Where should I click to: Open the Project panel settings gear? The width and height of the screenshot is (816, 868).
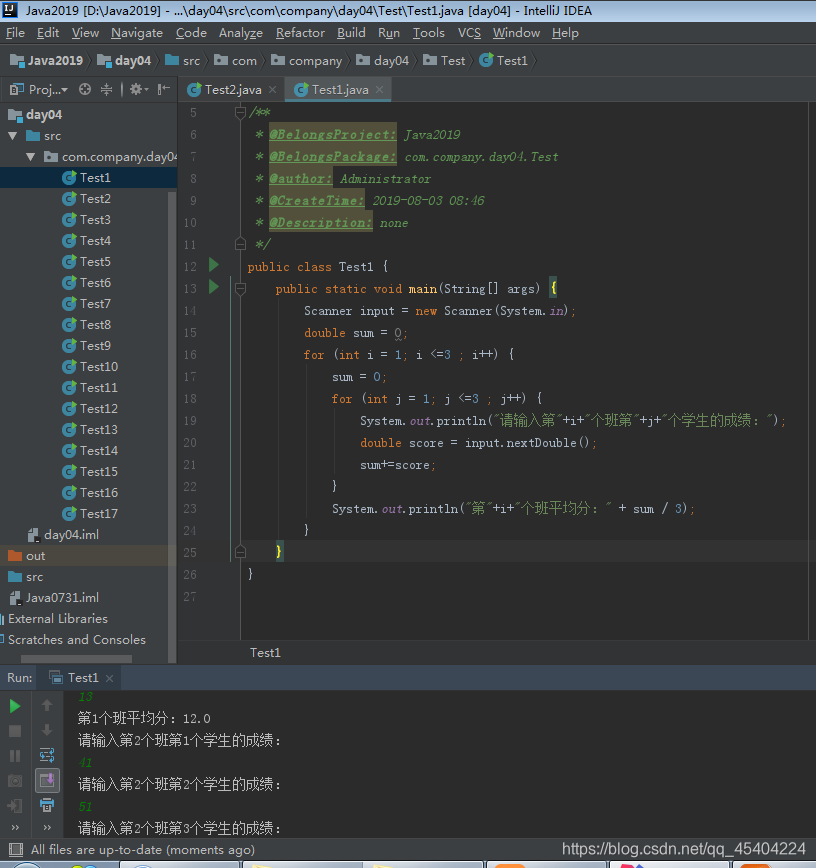click(x=138, y=89)
